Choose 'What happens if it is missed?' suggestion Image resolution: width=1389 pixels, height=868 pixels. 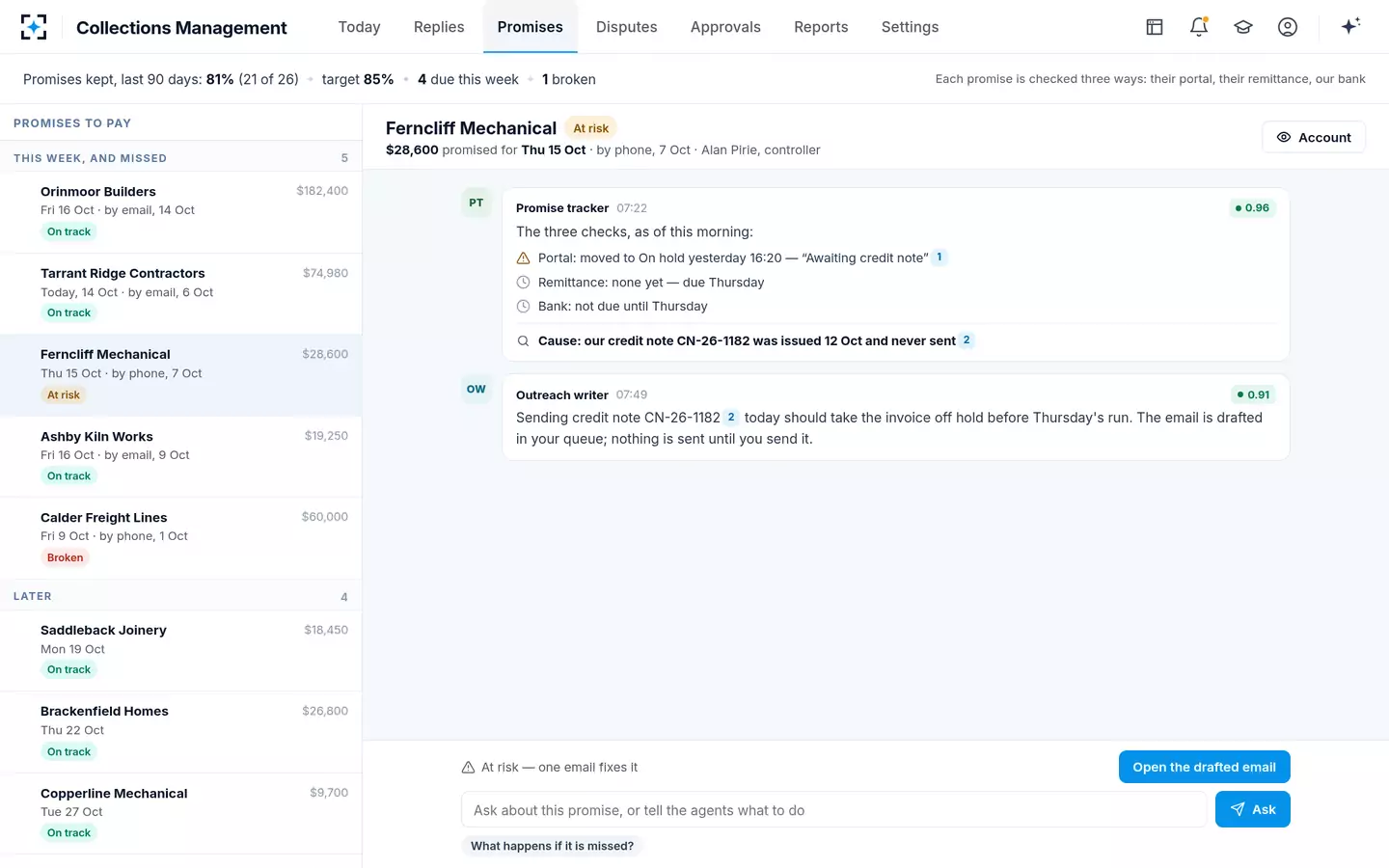pyautogui.click(x=552, y=846)
